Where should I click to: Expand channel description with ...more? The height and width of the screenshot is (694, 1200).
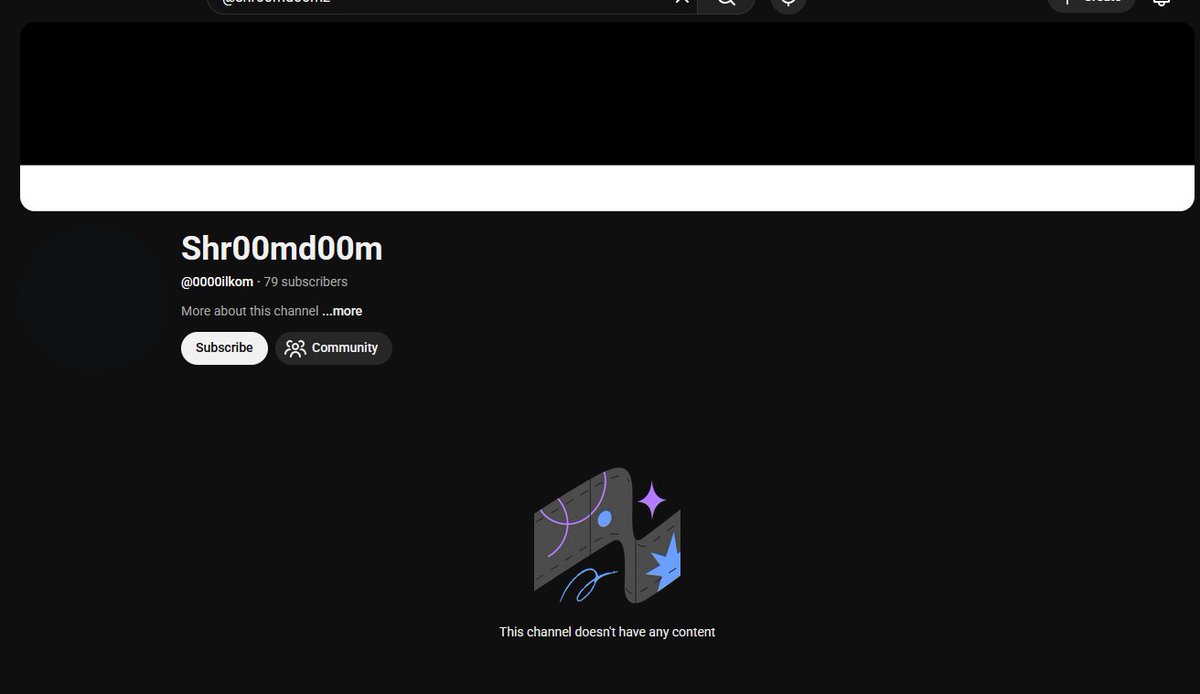[342, 311]
